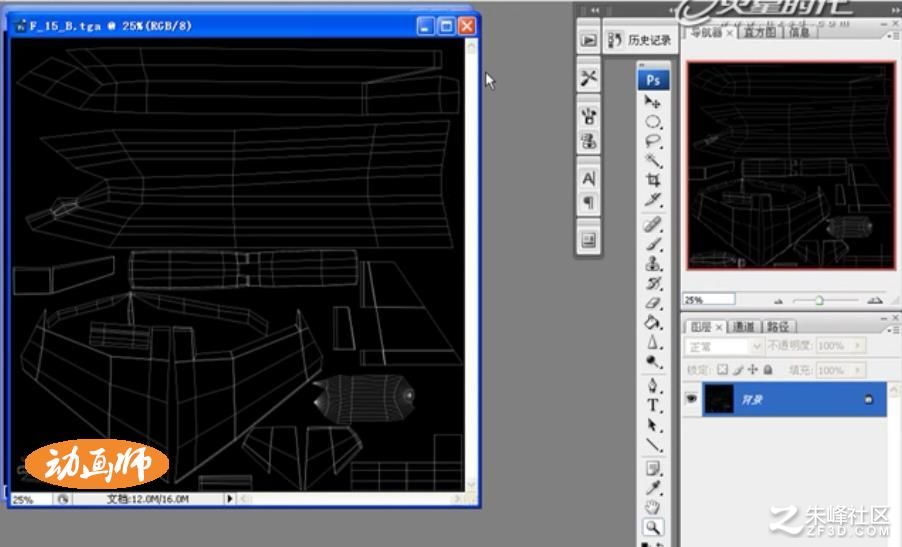
Task: Open the Navigator panel menu
Action: point(893,35)
